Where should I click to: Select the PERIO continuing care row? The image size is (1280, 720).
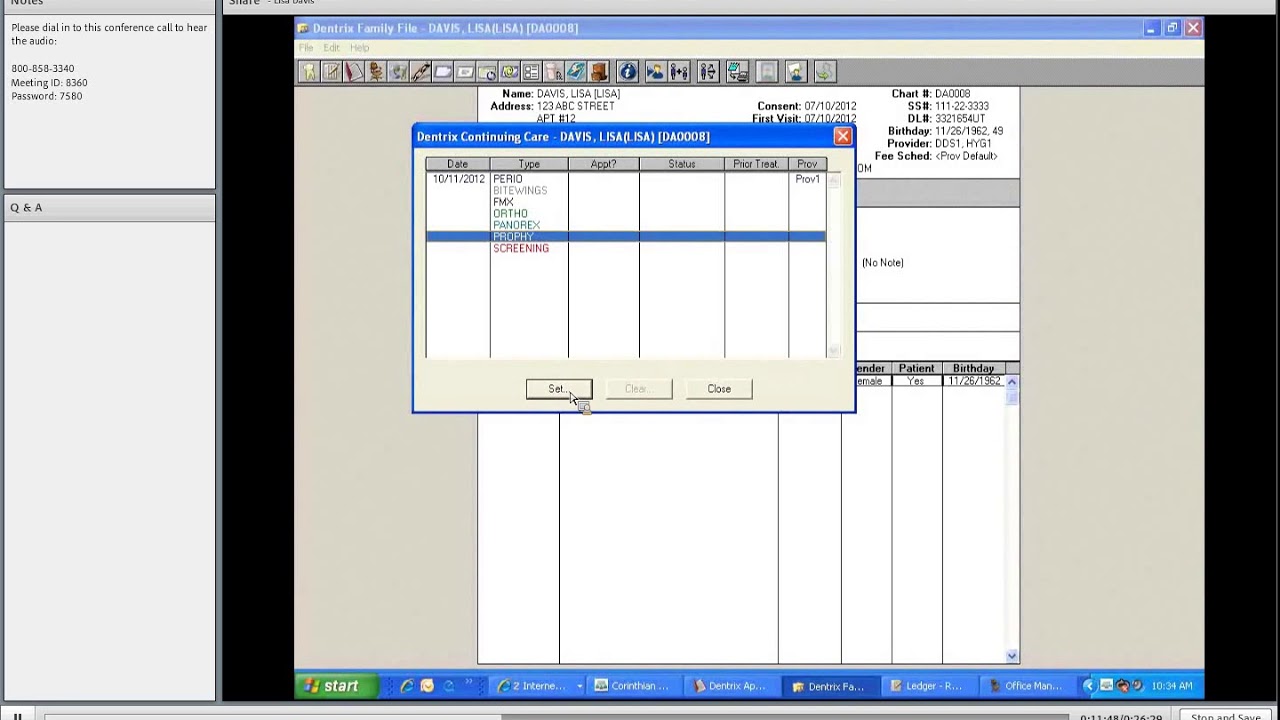point(626,179)
